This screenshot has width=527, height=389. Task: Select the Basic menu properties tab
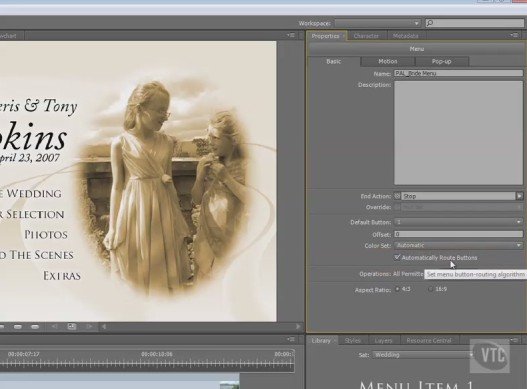point(333,62)
